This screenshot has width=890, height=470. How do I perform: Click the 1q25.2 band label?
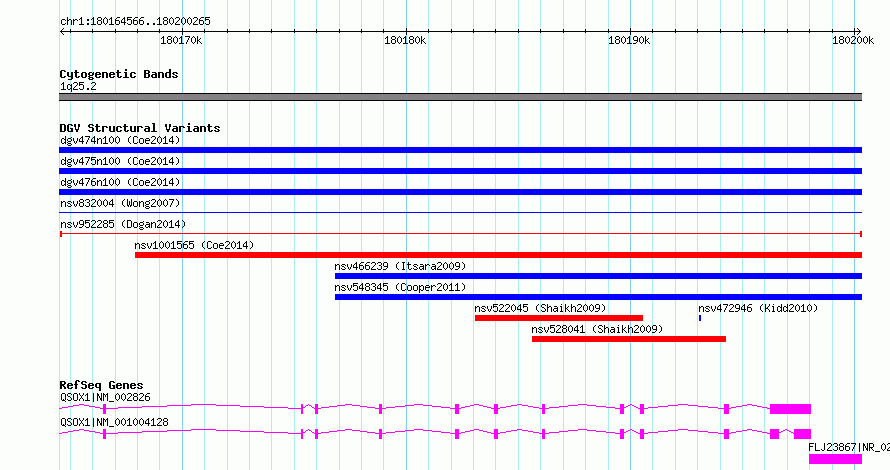[x=78, y=86]
